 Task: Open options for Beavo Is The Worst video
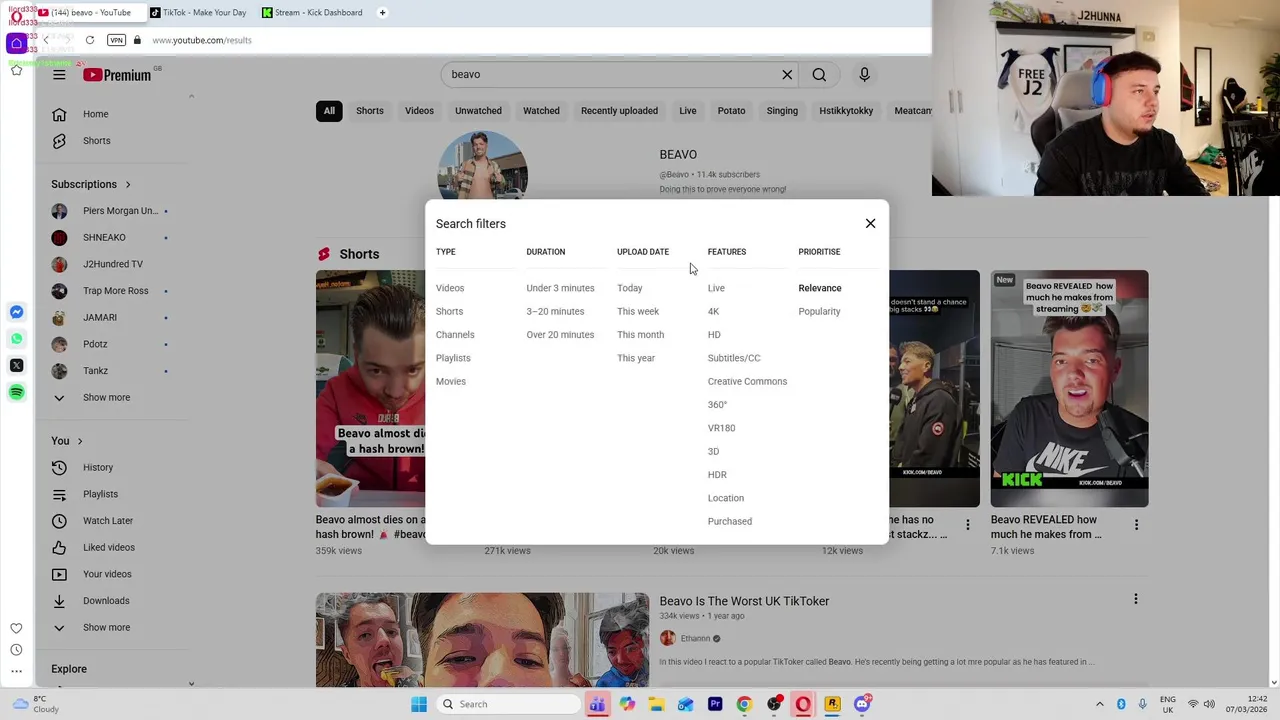(x=1135, y=599)
